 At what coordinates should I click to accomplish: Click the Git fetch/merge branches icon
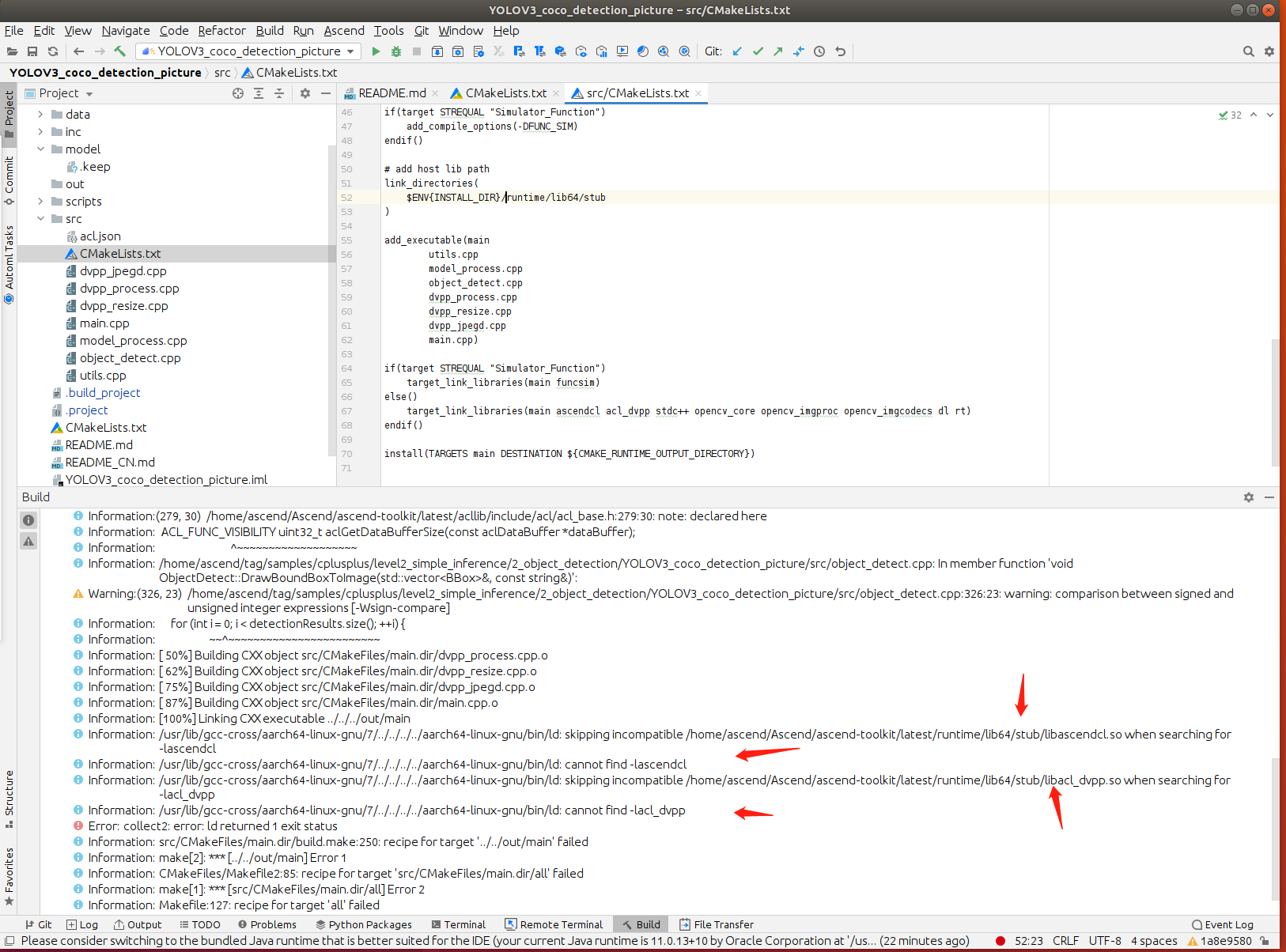[x=799, y=51]
